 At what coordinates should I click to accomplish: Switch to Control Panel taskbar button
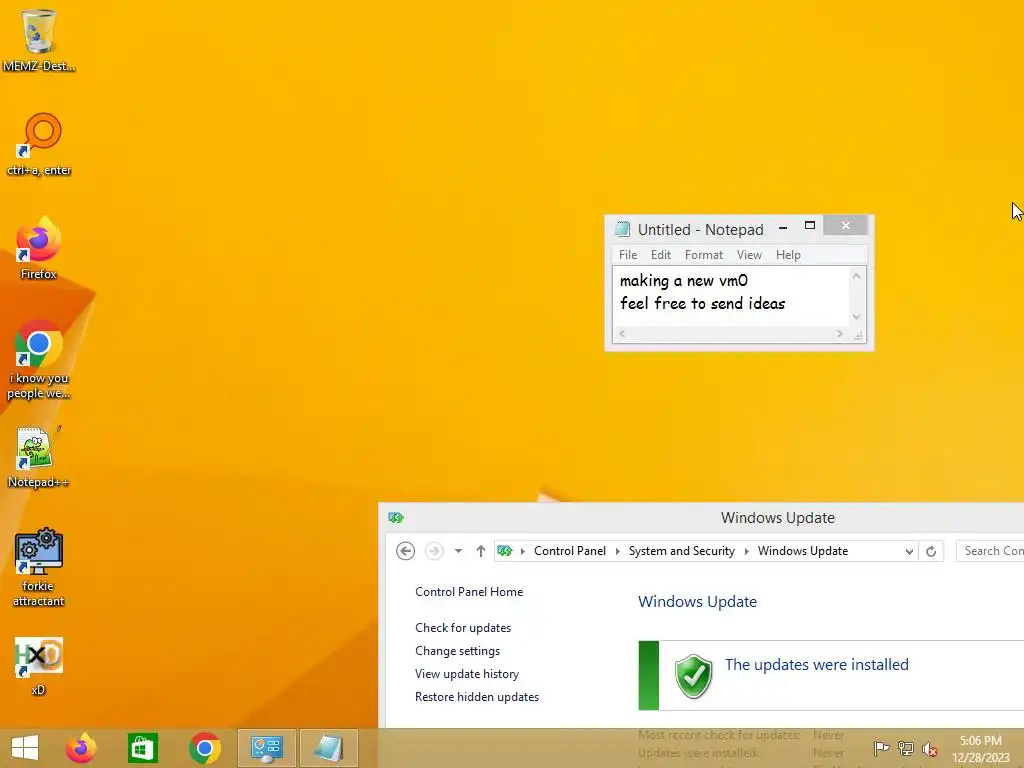pyautogui.click(x=266, y=748)
